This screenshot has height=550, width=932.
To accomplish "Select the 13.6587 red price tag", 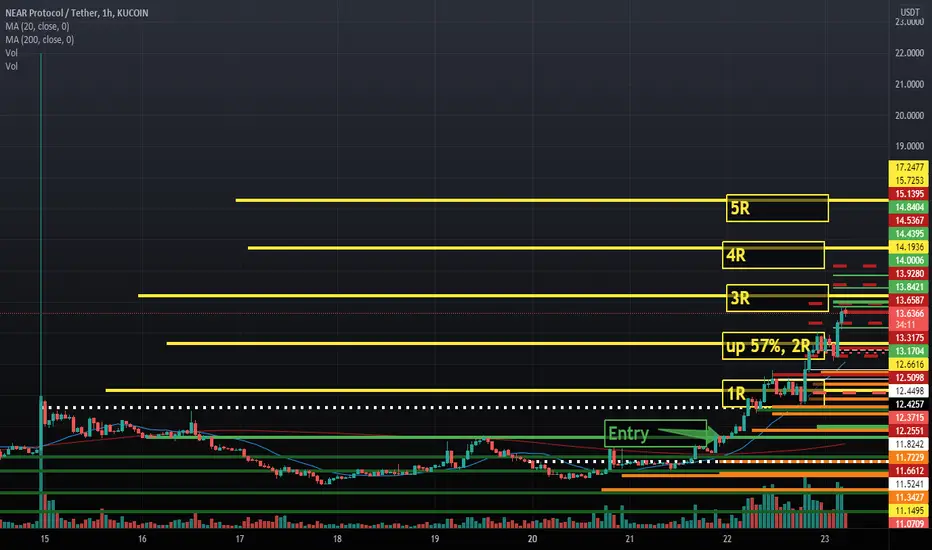I will click(909, 300).
